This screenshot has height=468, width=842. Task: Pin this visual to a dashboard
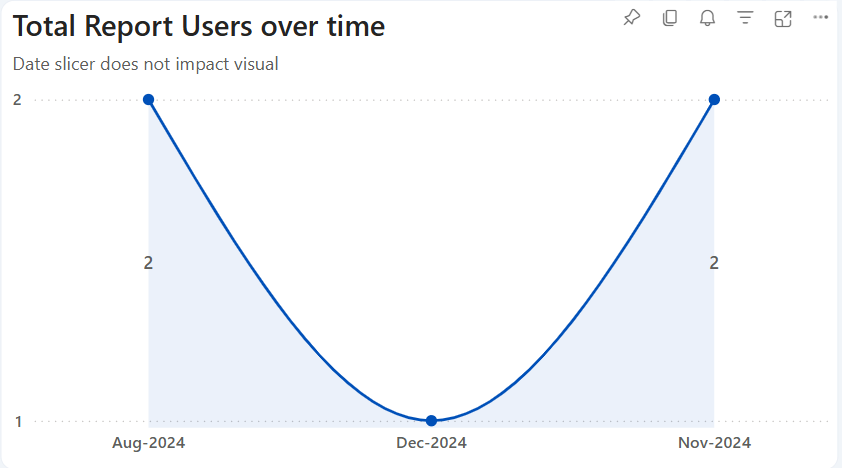click(631, 18)
